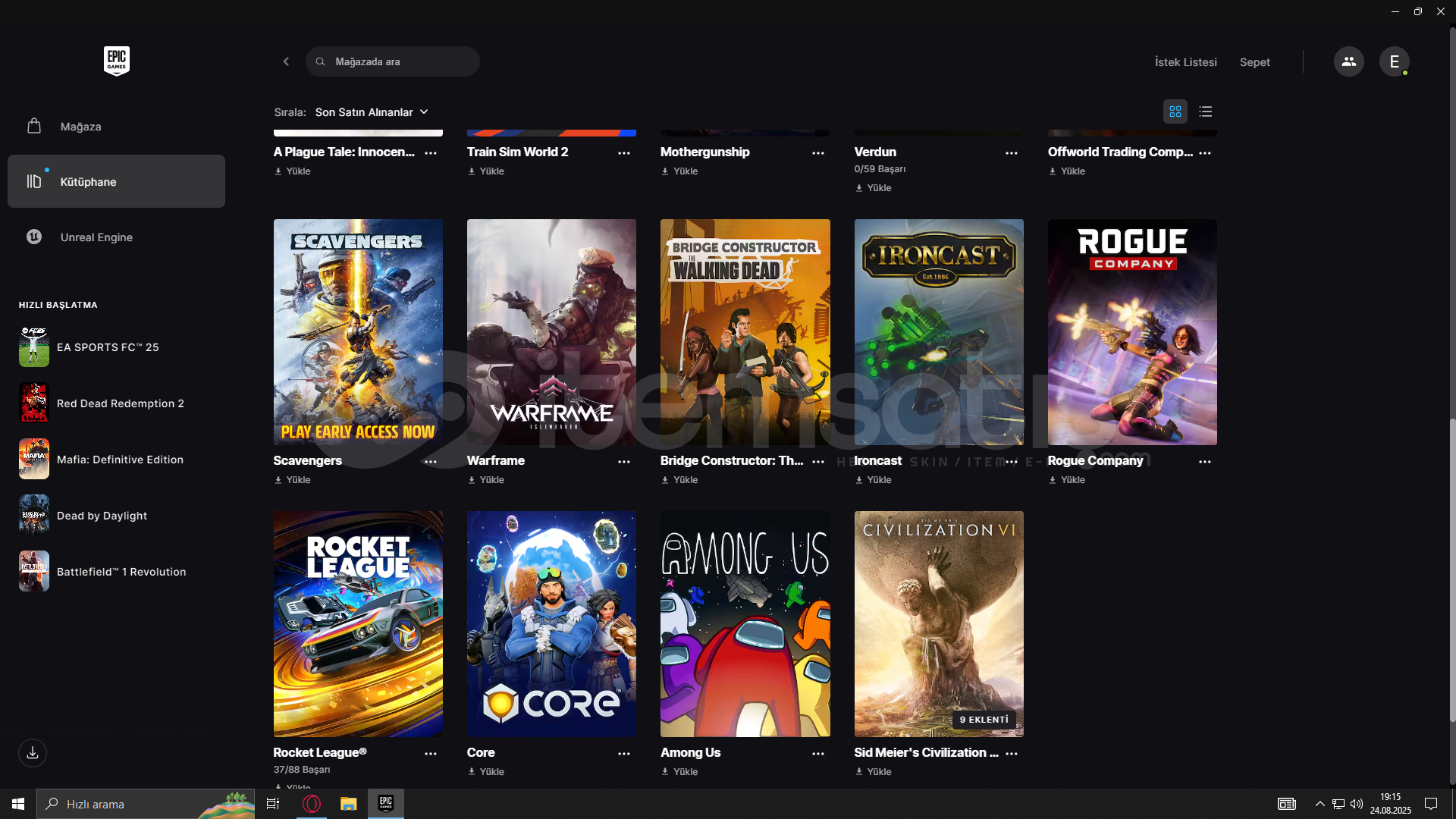Screen dimensions: 1456x819
Task: Click the 0/59 Başarı achievements text
Action: (x=880, y=169)
